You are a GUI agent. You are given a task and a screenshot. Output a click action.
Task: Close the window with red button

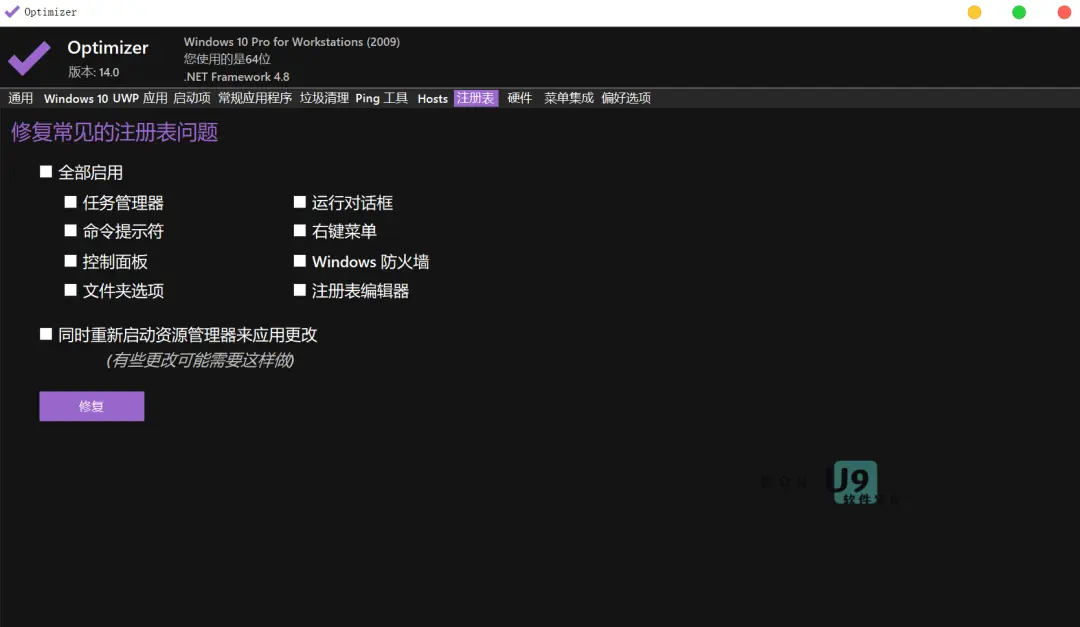pos(1064,12)
